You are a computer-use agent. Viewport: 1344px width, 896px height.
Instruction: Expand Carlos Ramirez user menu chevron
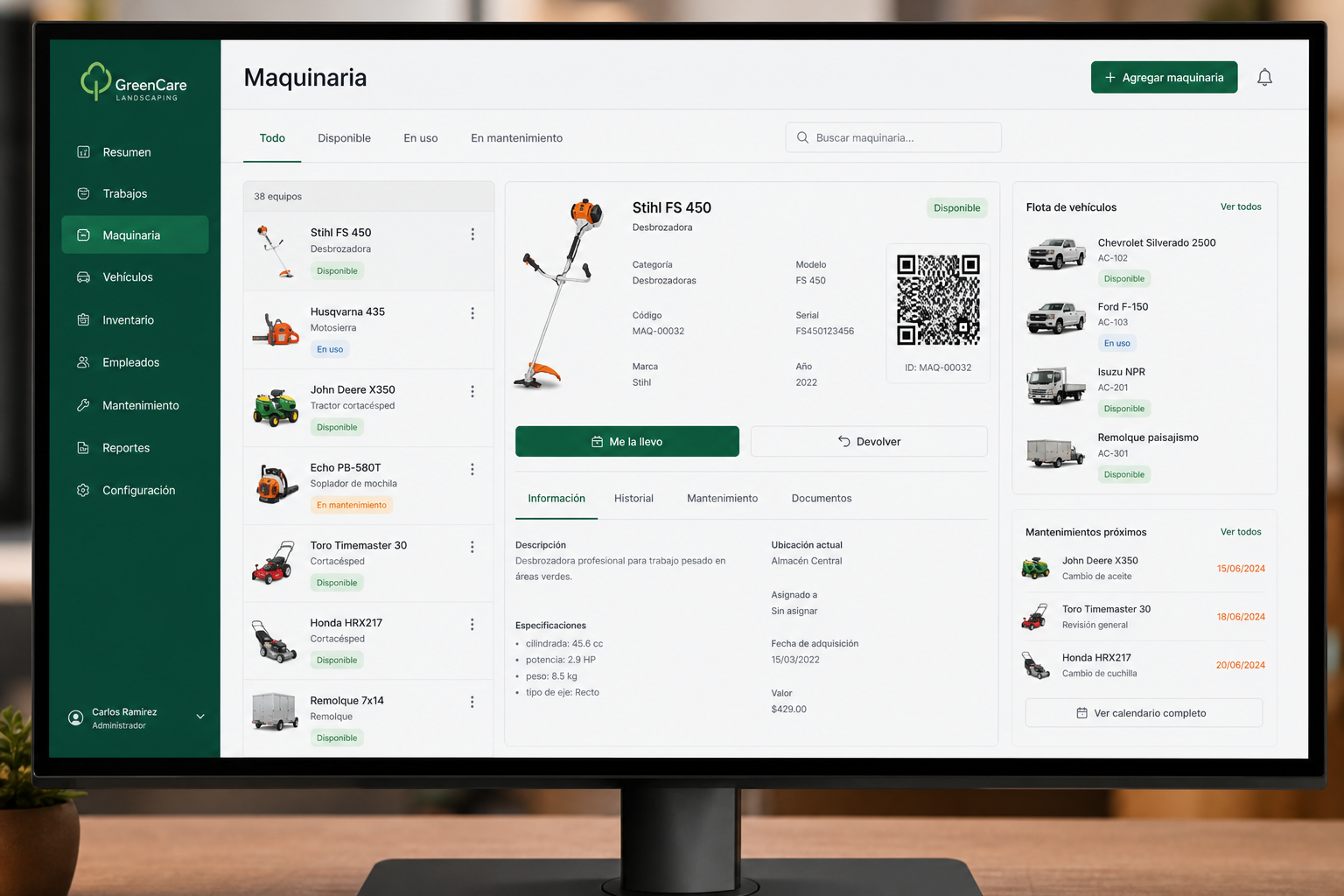pos(200,717)
